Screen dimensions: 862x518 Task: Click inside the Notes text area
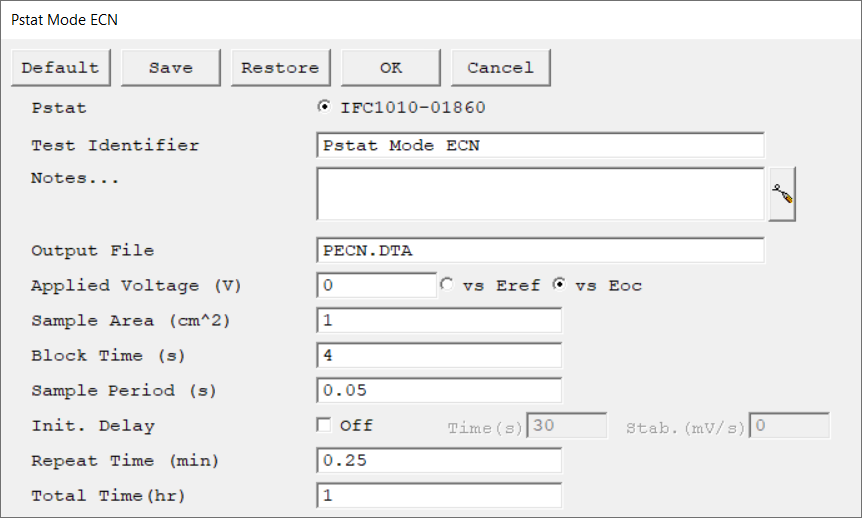pyautogui.click(x=540, y=193)
